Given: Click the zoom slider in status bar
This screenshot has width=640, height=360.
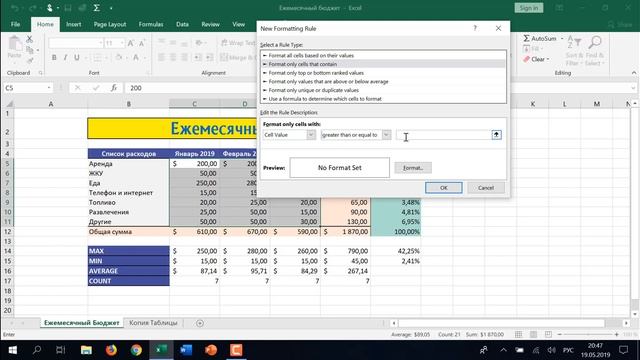Looking at the screenshot, I should pyautogui.click(x=588, y=334).
